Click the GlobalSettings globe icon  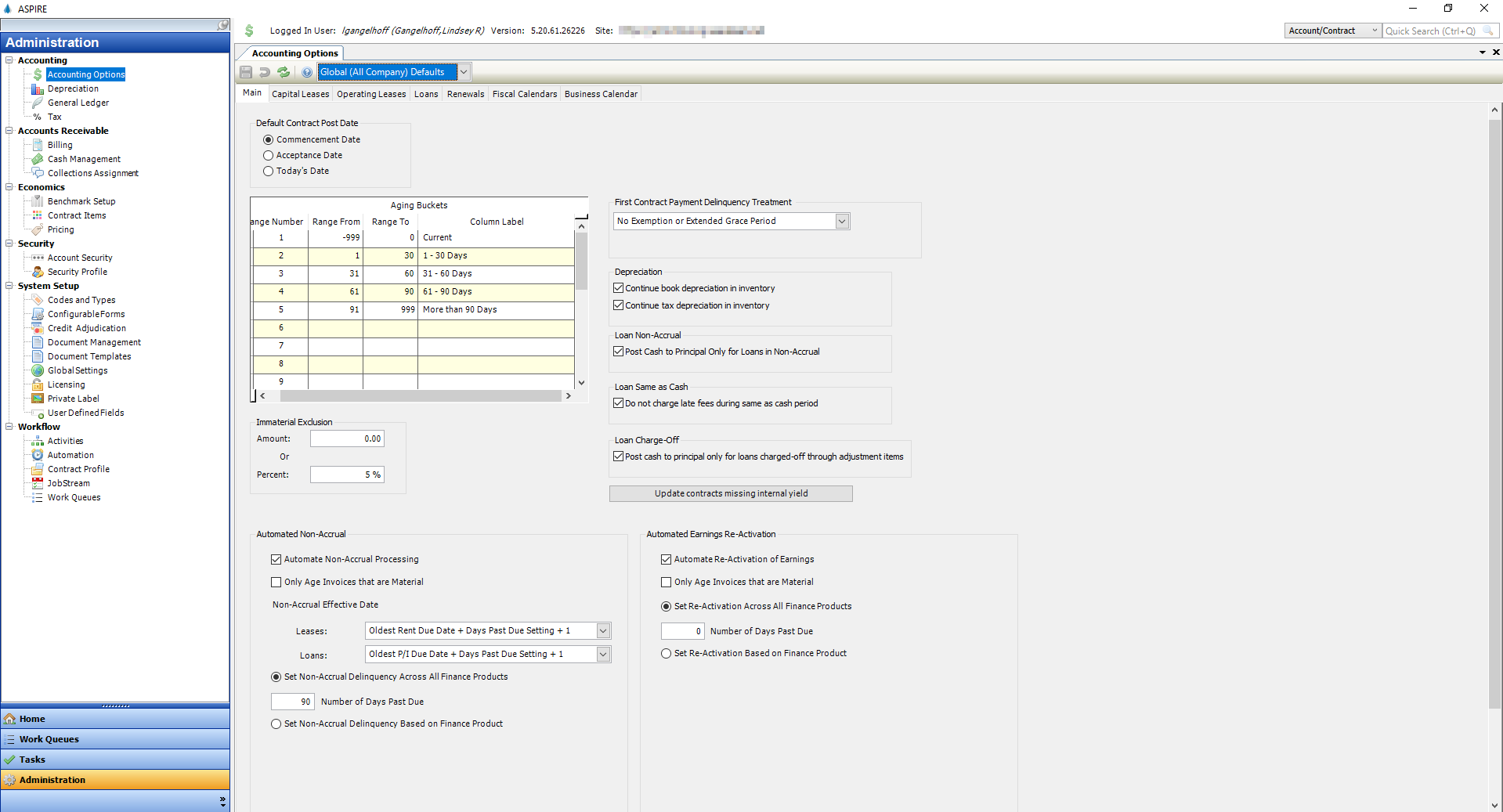[38, 370]
